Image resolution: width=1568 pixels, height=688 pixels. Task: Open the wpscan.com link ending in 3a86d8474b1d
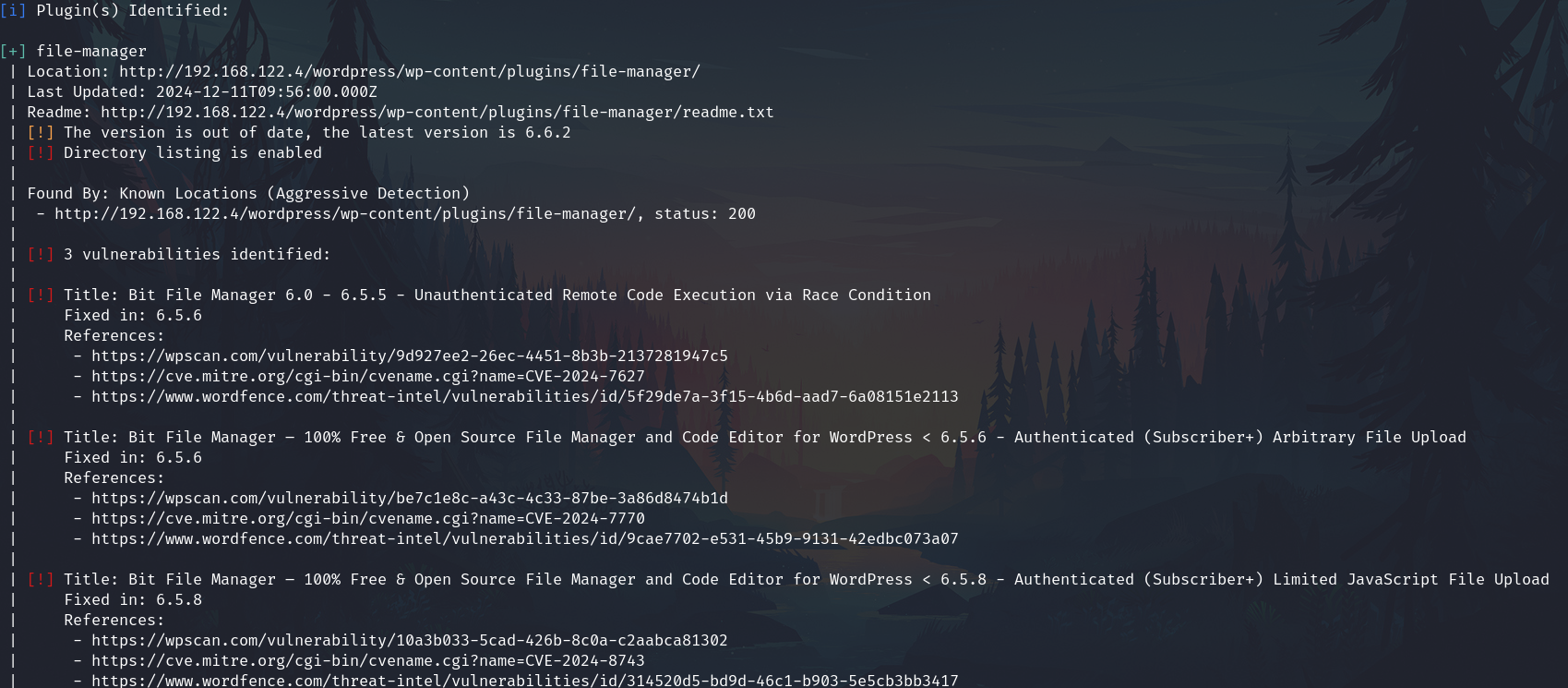point(409,499)
